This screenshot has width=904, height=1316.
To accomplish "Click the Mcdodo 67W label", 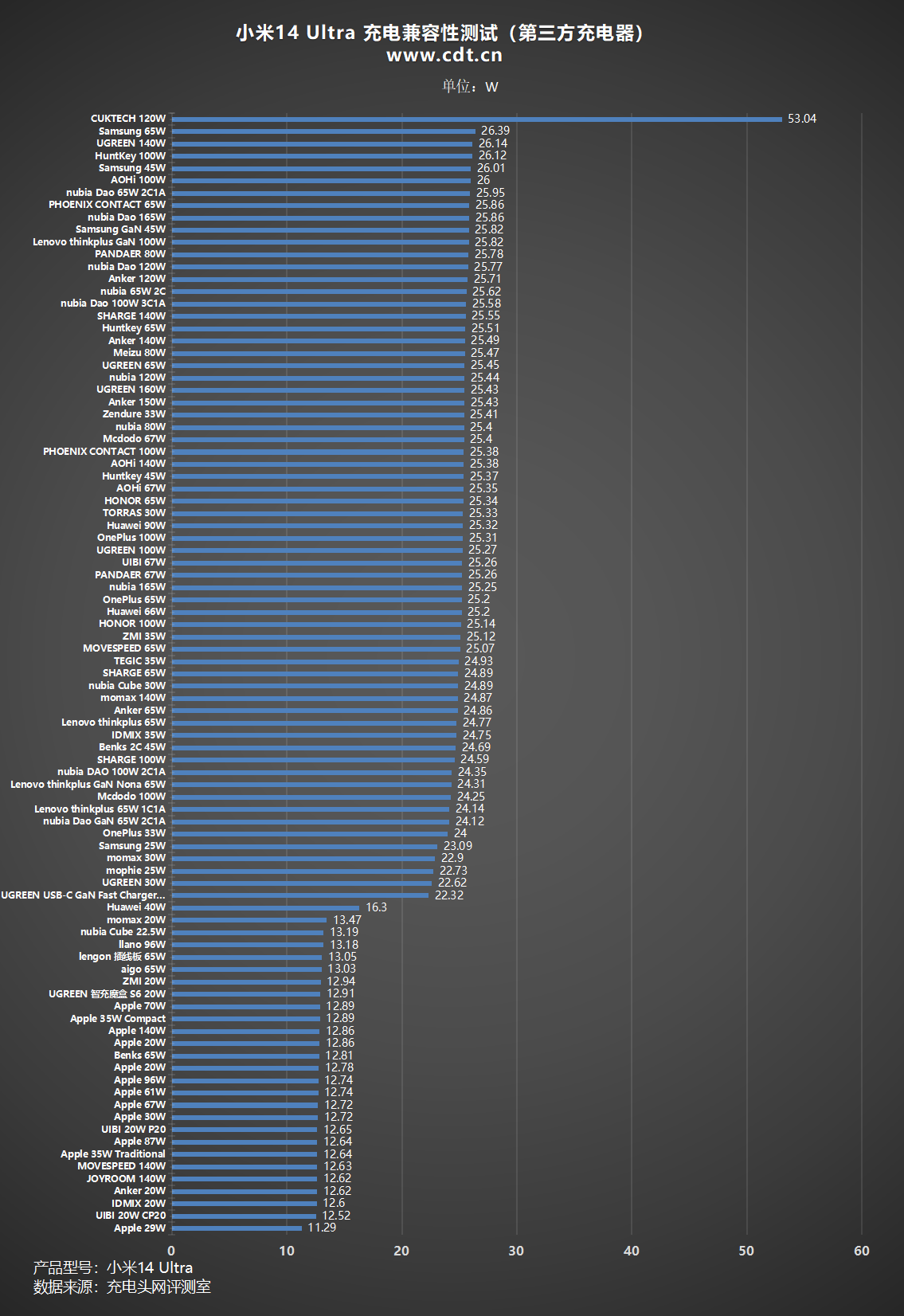I will click(135, 439).
